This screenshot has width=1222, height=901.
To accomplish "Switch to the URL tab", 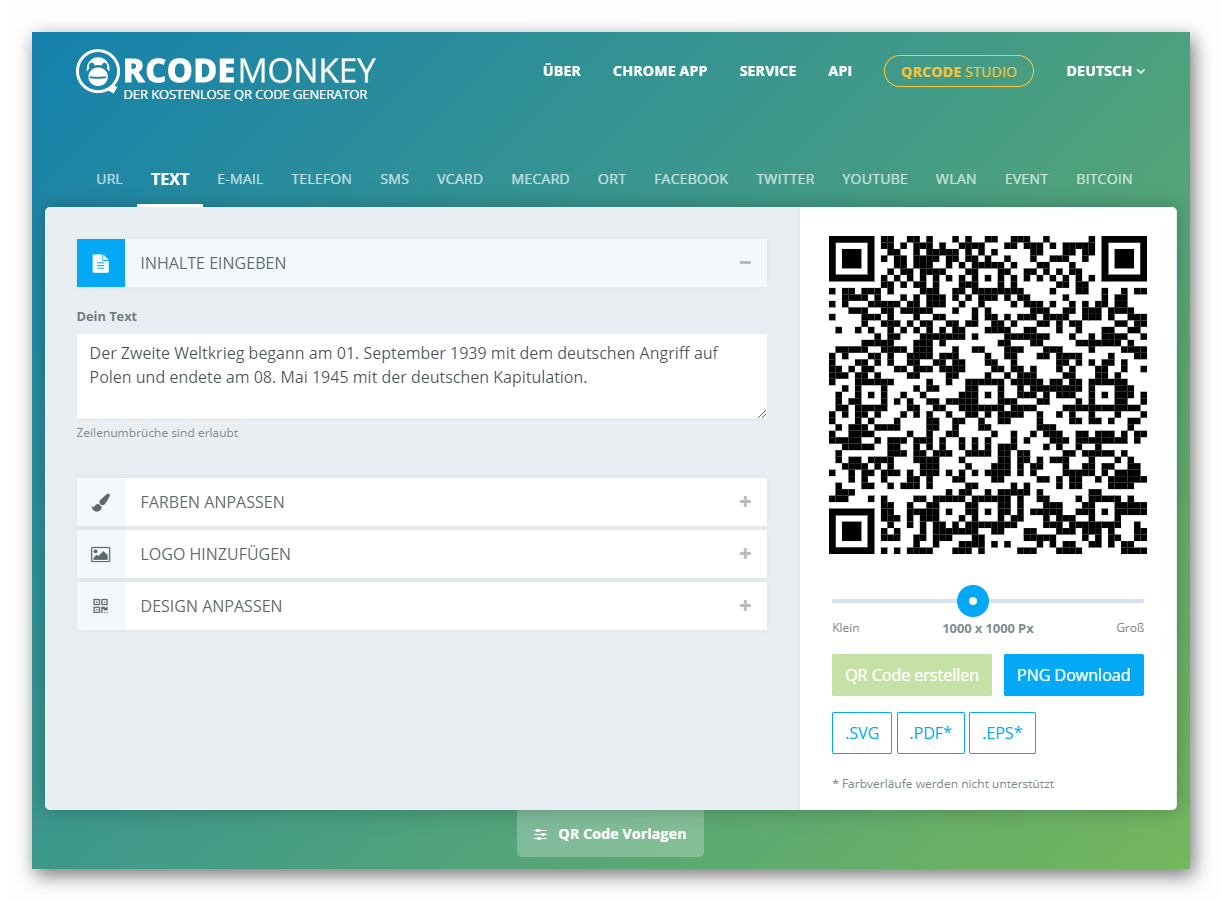I will tap(110, 179).
